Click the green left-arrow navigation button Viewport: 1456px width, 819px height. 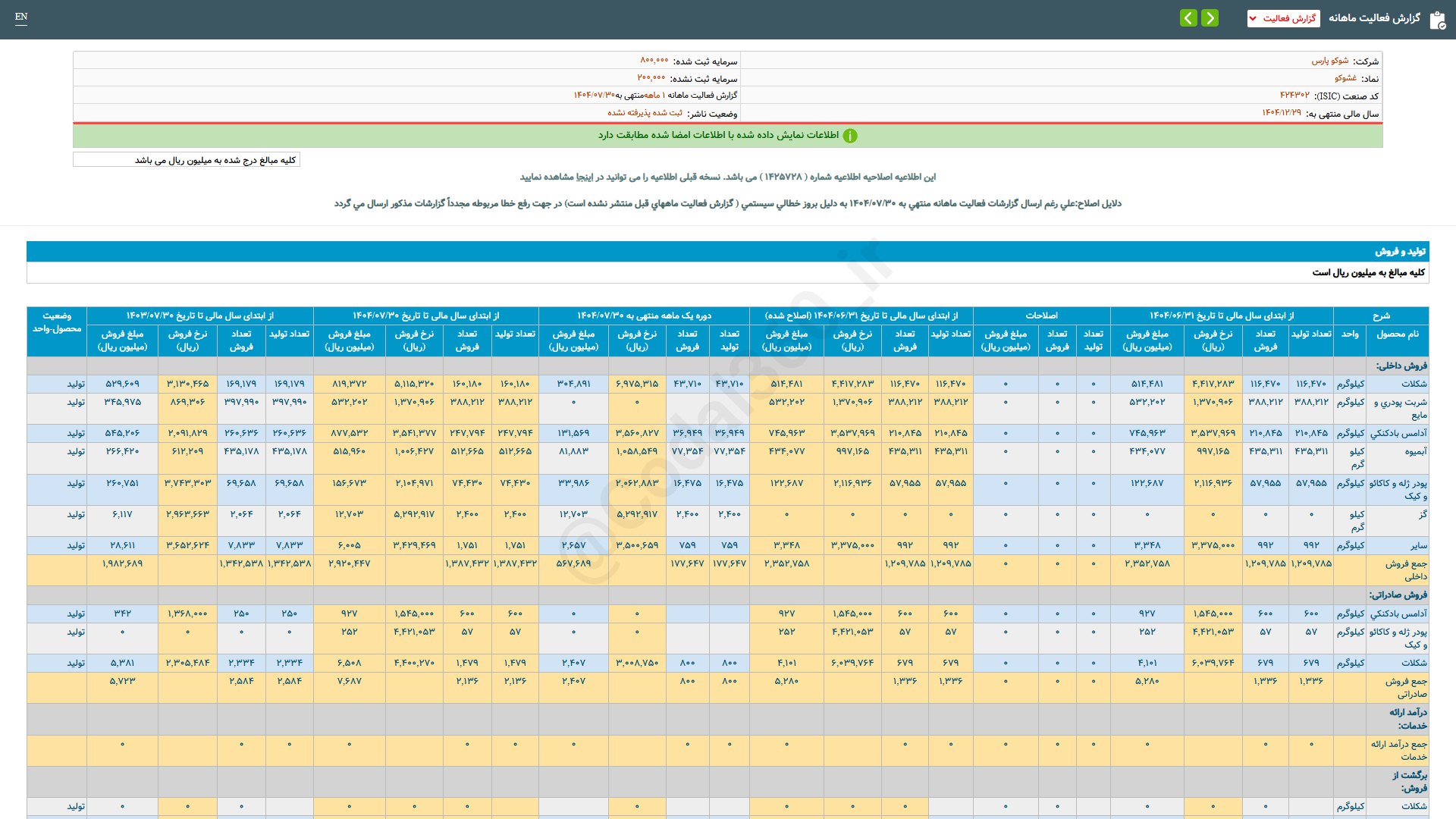pos(1188,18)
